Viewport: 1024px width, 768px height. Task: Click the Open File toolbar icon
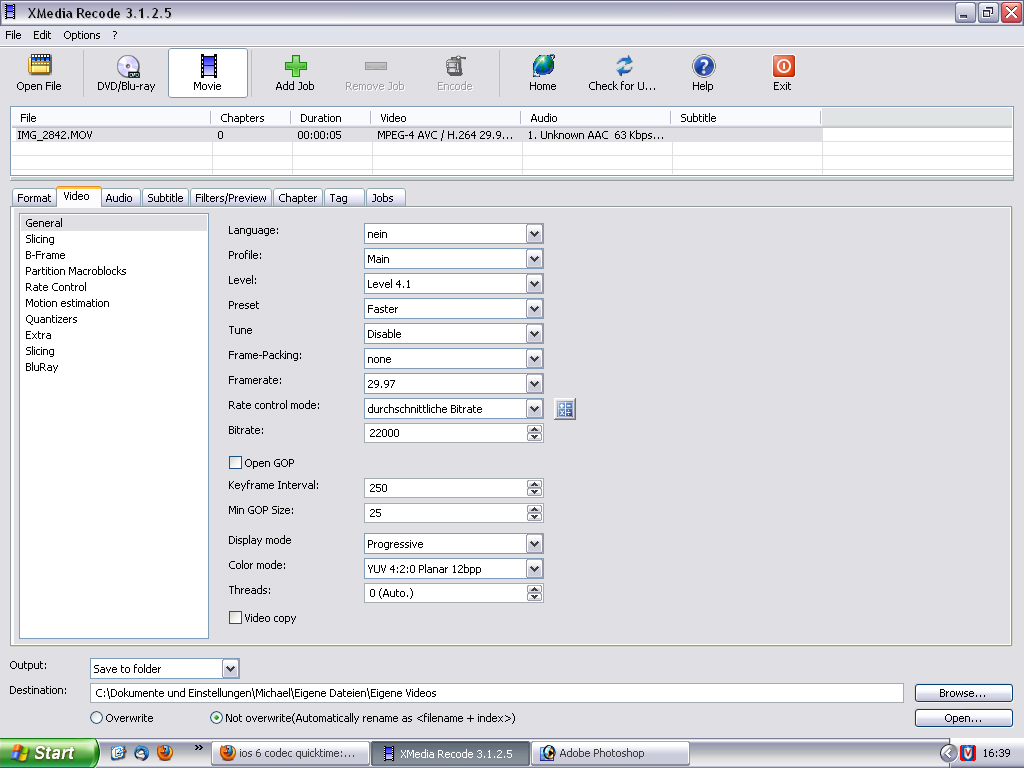39,67
